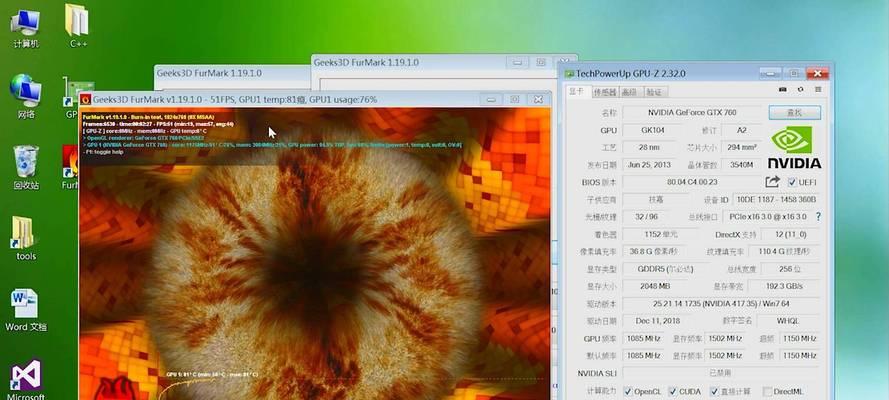The width and height of the screenshot is (889, 400).
Task: Click the 28 nm process value
Action: pos(651,147)
